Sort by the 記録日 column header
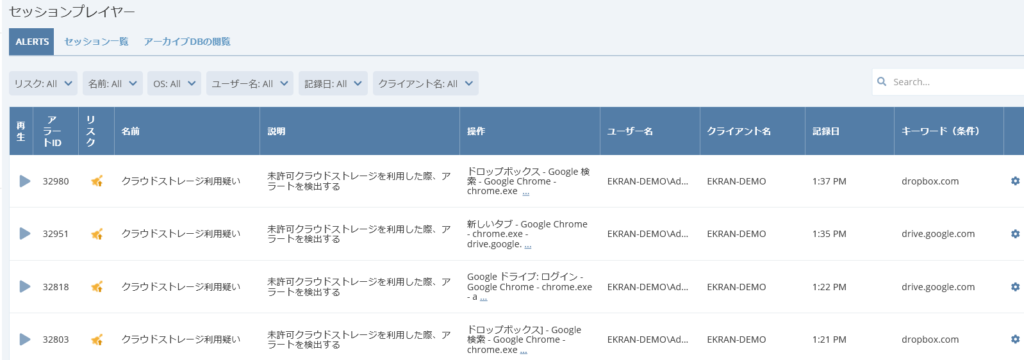 point(849,131)
